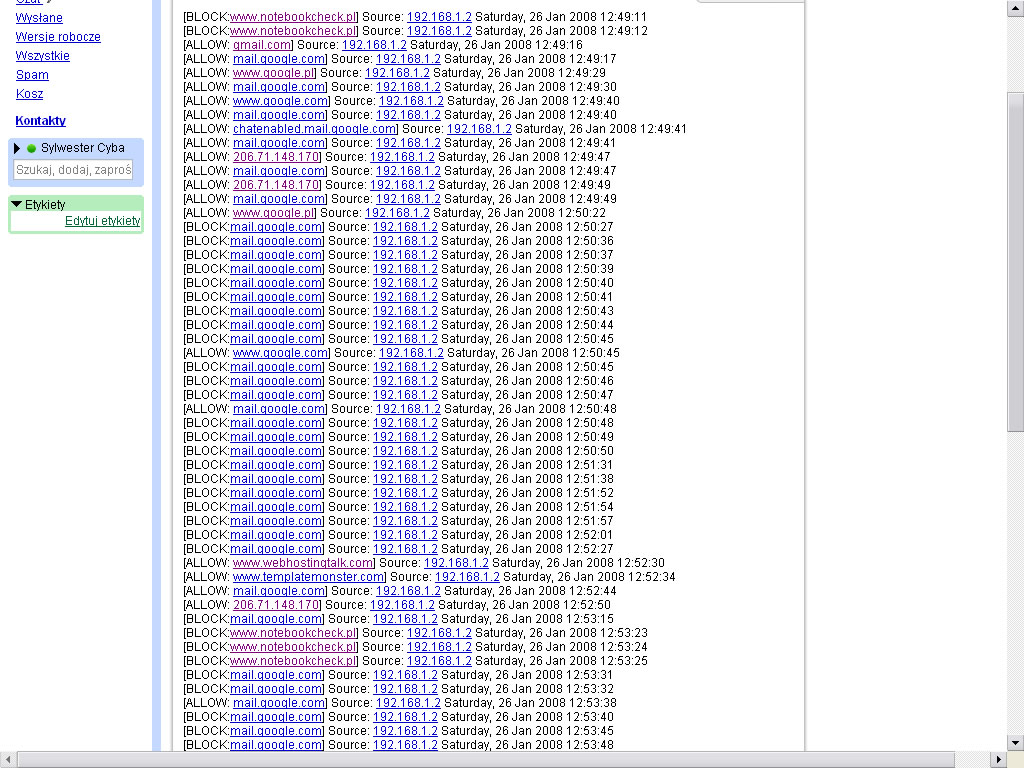Open the Wszystkie mail folder
Image resolution: width=1024 pixels, height=768 pixels.
(42, 56)
